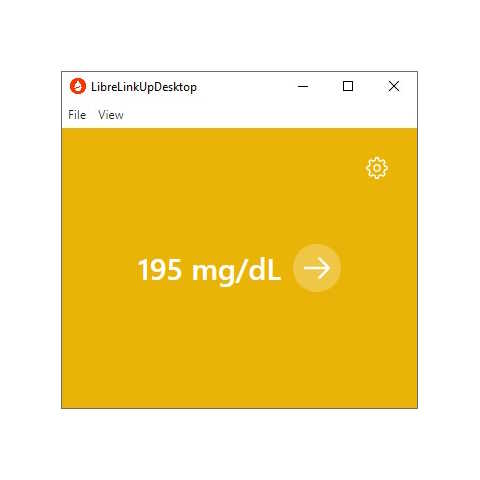Click the steady trend arrow icon

pyautogui.click(x=317, y=268)
